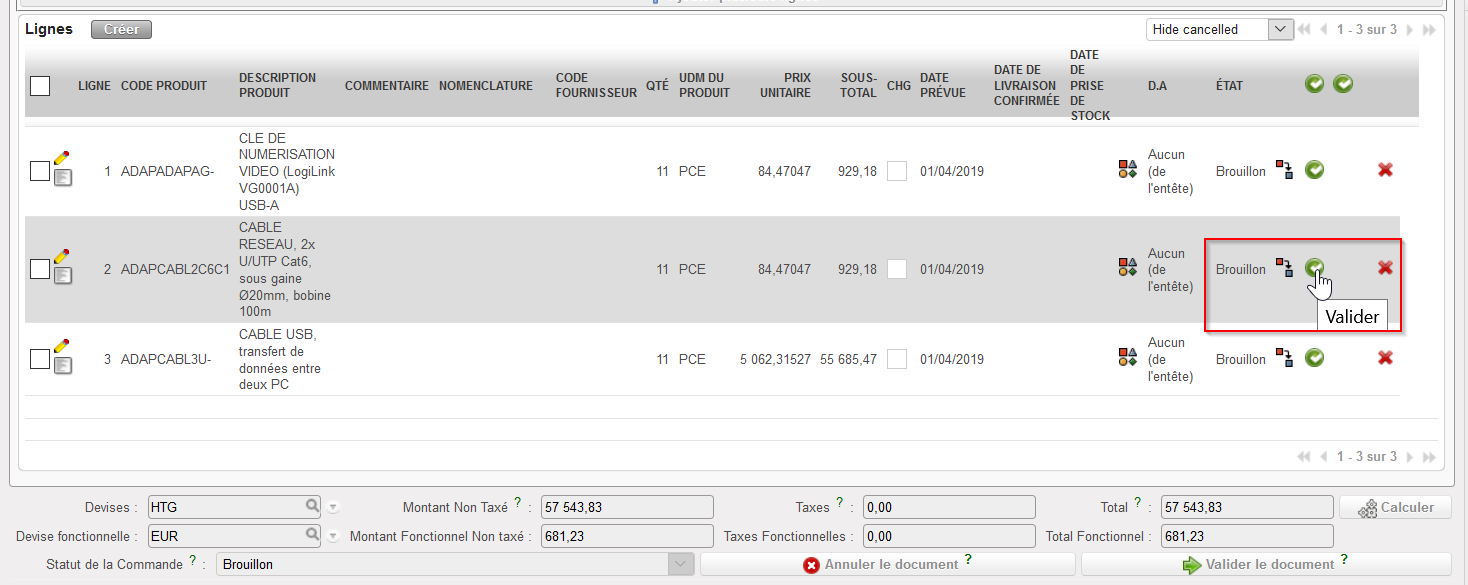Open the note icon under line 2 pencil
The width and height of the screenshot is (1468, 585).
click(x=62, y=276)
